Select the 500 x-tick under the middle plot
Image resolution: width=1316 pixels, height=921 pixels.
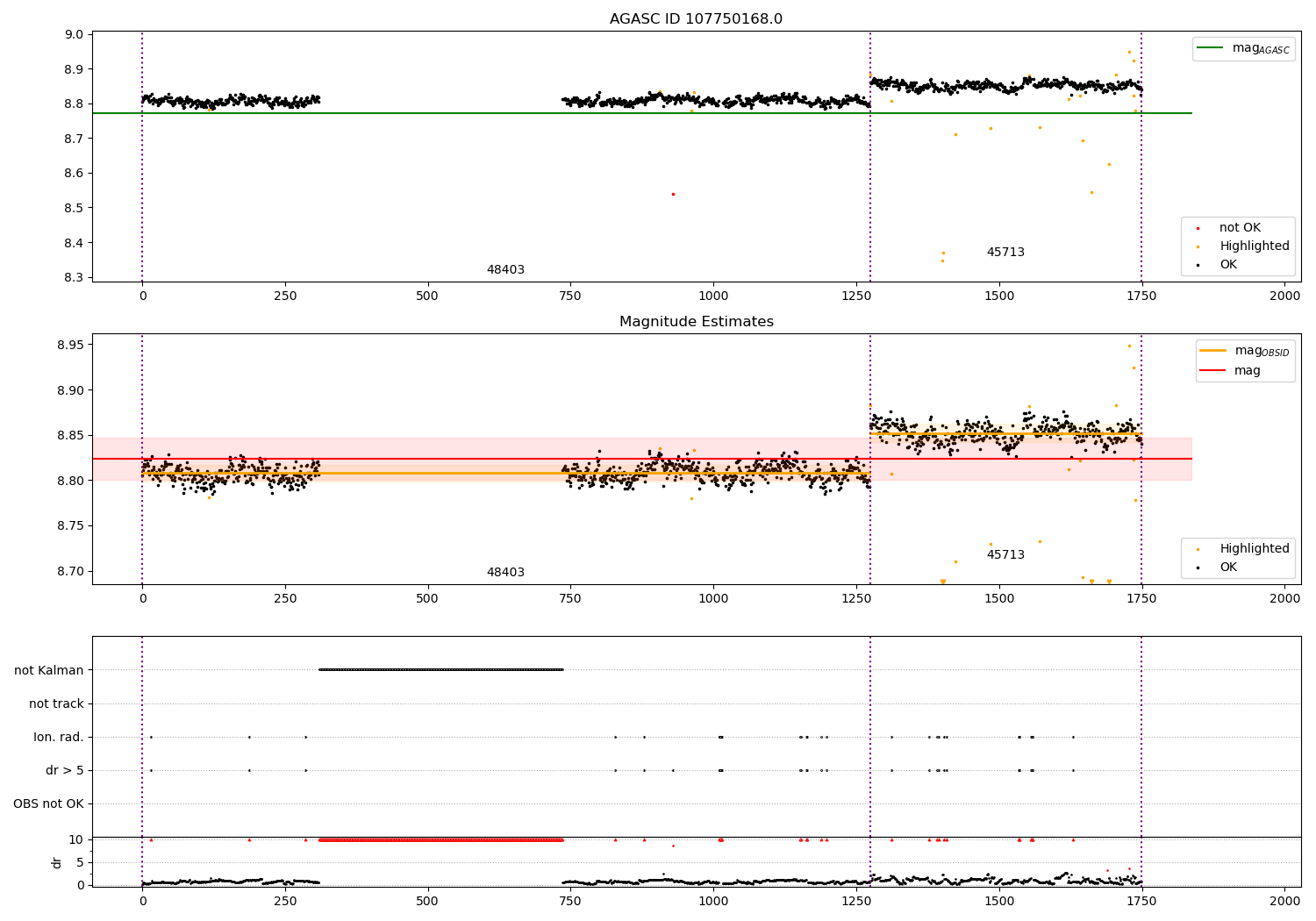pyautogui.click(x=427, y=598)
